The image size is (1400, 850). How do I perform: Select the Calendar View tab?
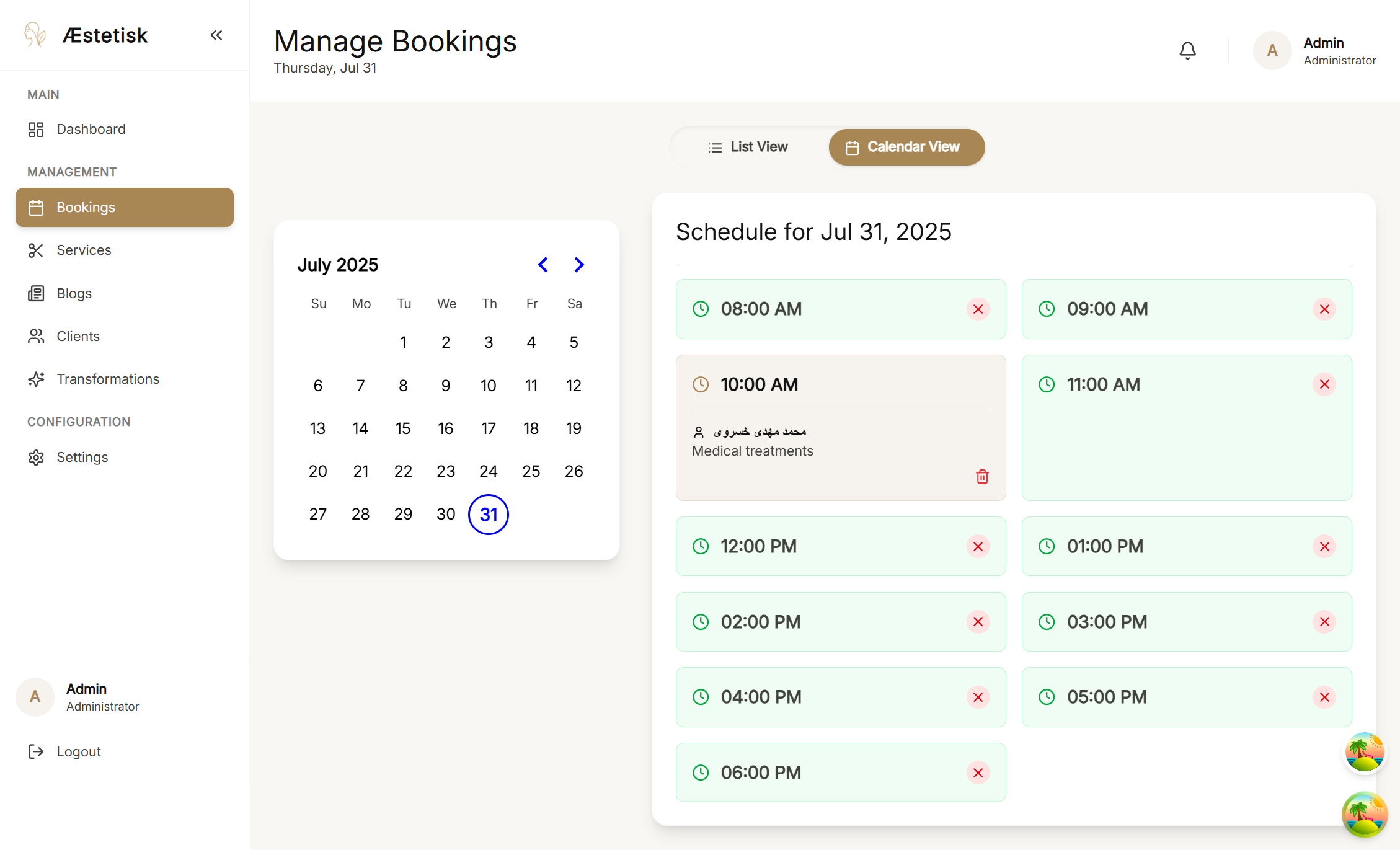[x=906, y=147]
